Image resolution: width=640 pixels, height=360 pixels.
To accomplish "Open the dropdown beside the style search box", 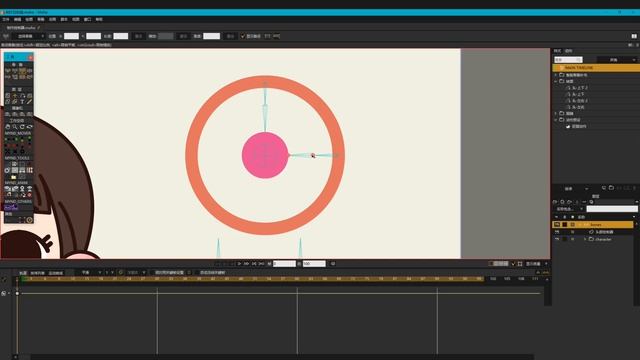I will click(x=617, y=60).
